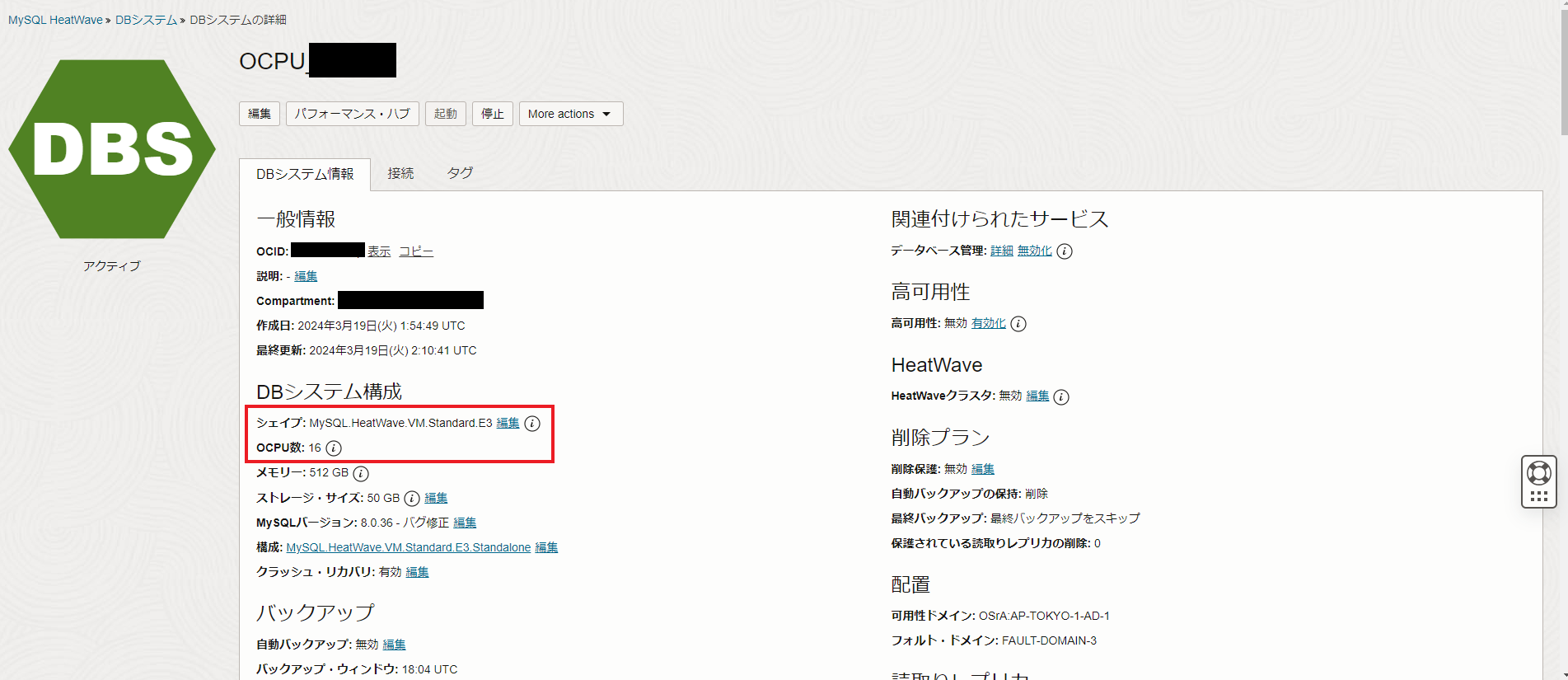1568x680 pixels.
Task: Click 表示 link next to OCID
Action: click(379, 251)
